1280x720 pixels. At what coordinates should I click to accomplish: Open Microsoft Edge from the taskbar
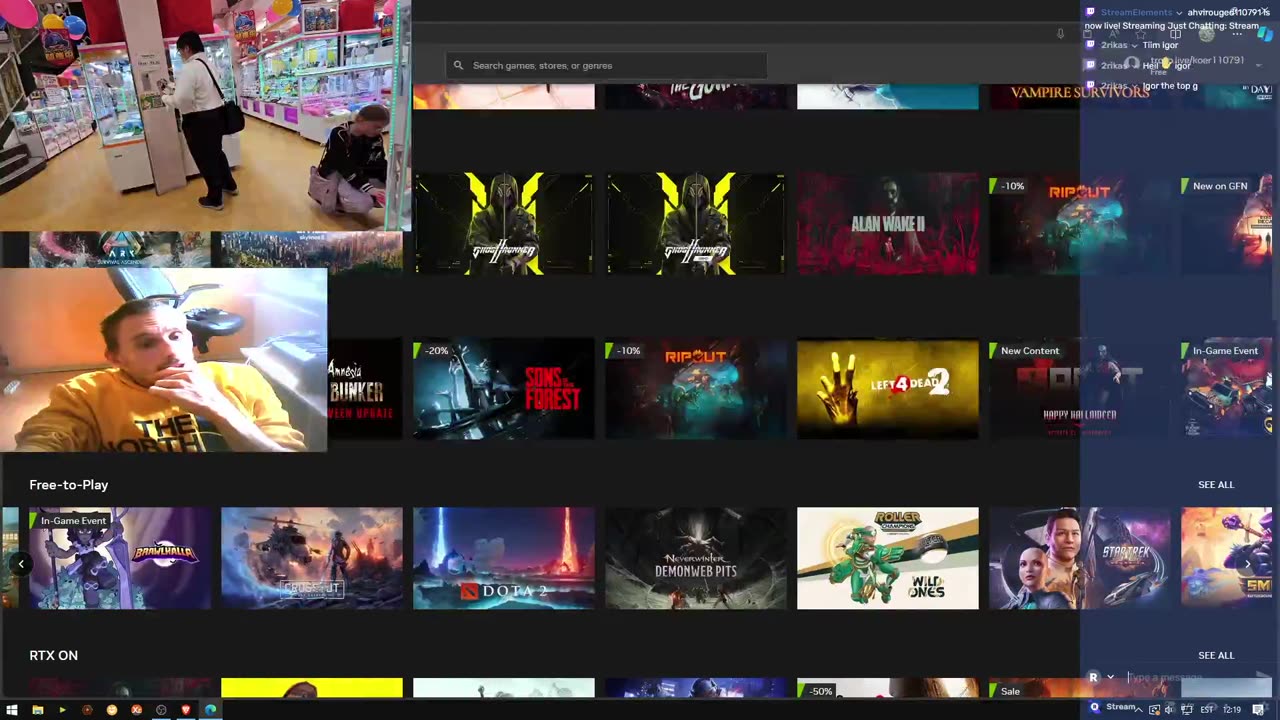[211, 710]
